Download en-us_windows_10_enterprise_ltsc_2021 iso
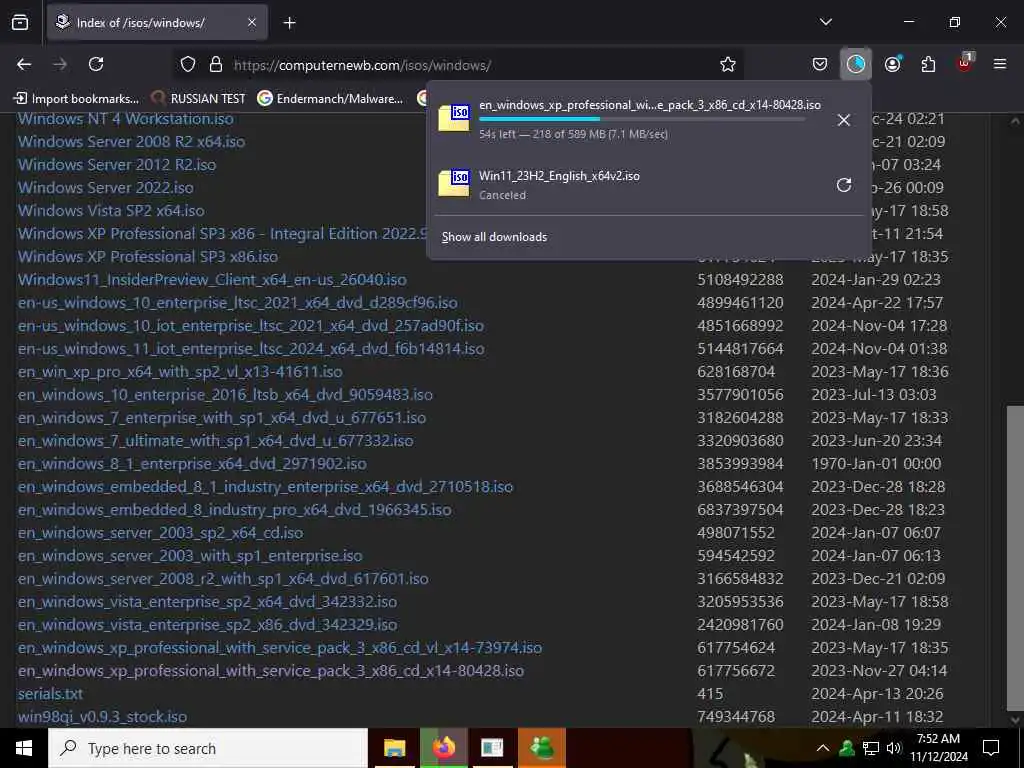This screenshot has height=768, width=1024. tap(238, 302)
